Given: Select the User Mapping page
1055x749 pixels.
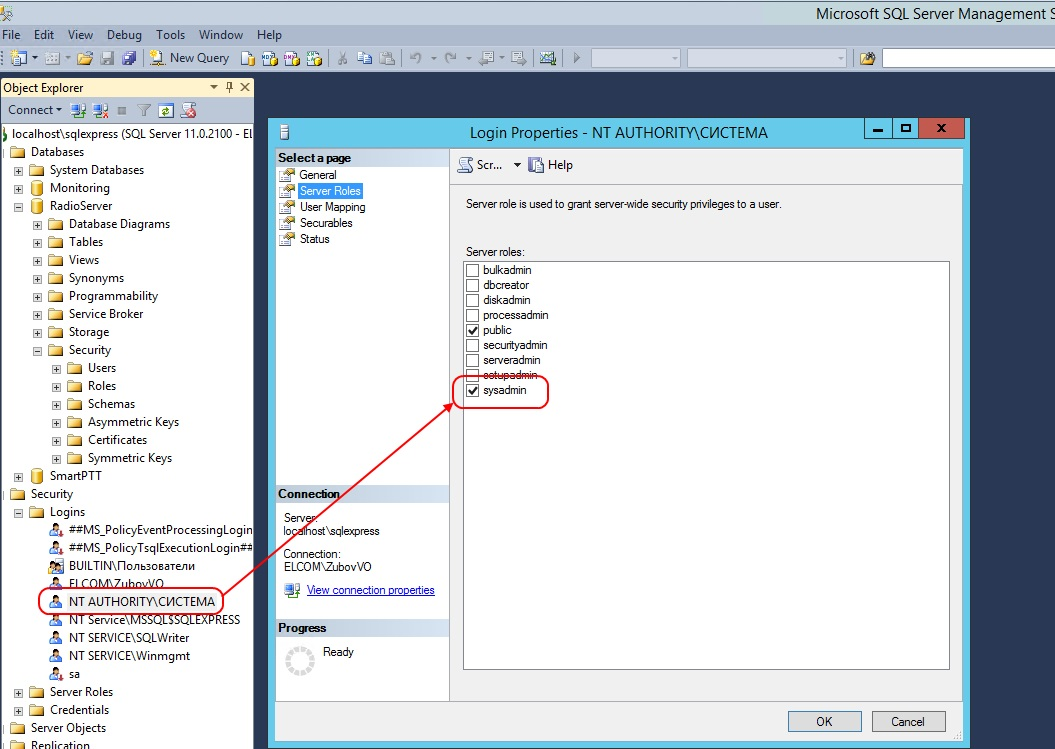Looking at the screenshot, I should (332, 207).
